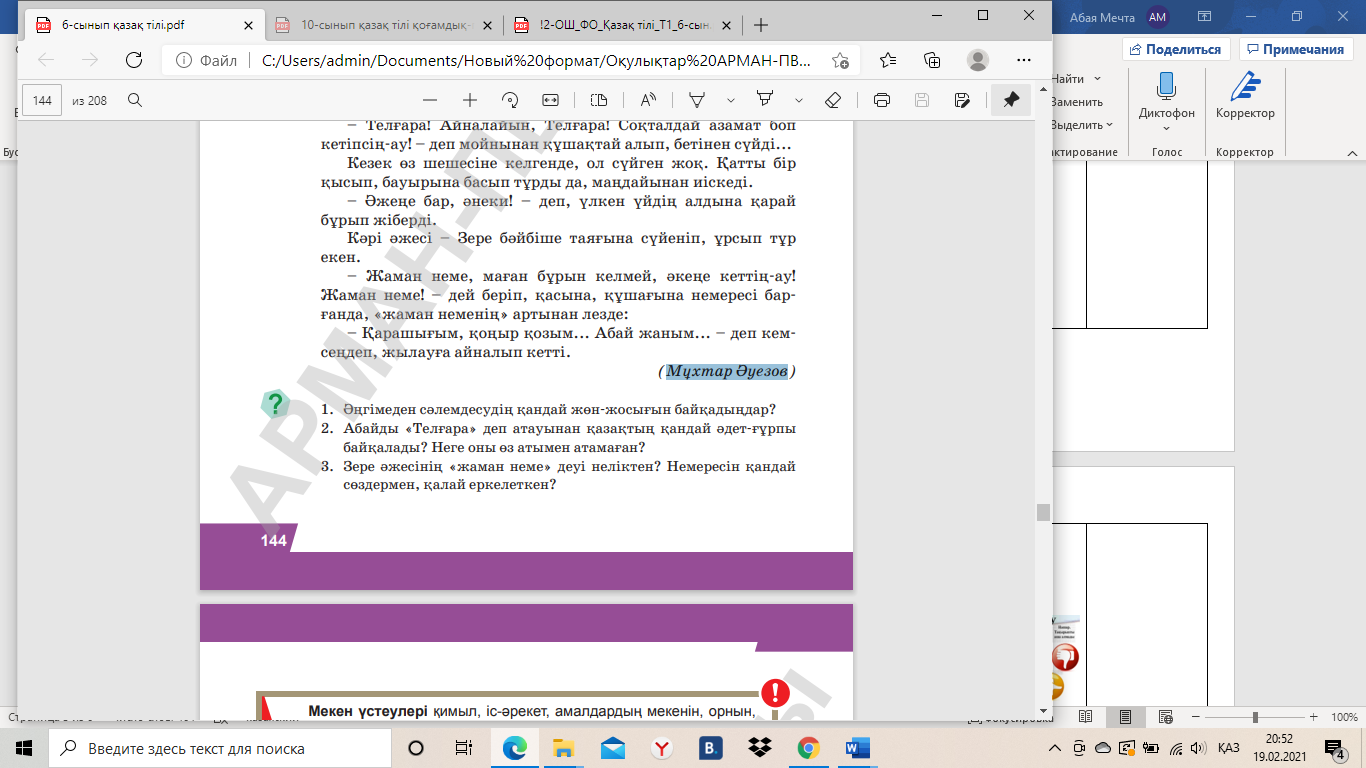1366x768 pixels.
Task: Click the PDF vertical scrollbar thumb
Action: [1043, 512]
